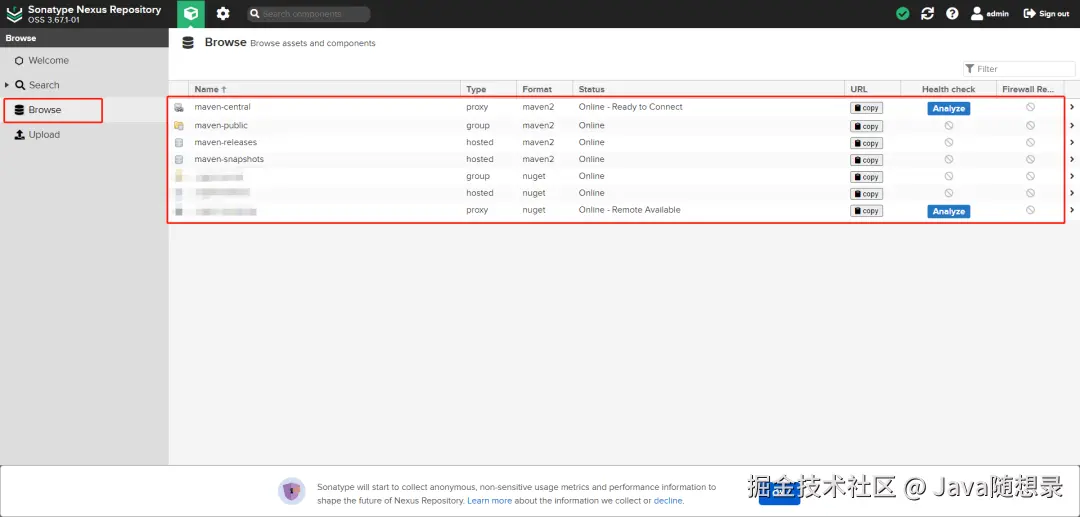
Task: Open the help question mark icon
Action: click(952, 14)
